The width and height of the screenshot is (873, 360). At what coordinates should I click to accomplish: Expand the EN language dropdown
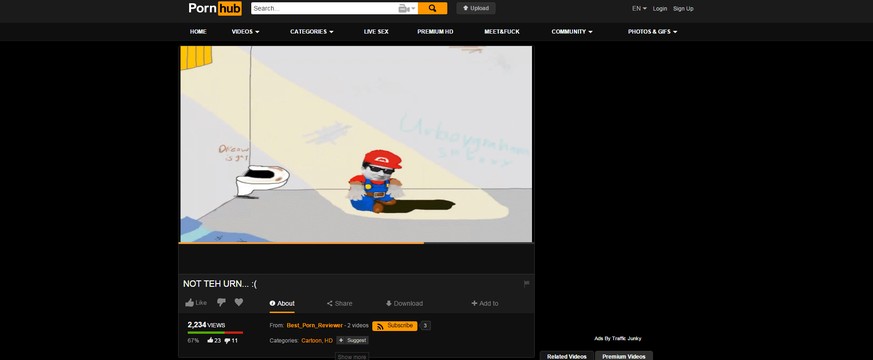[x=639, y=8]
